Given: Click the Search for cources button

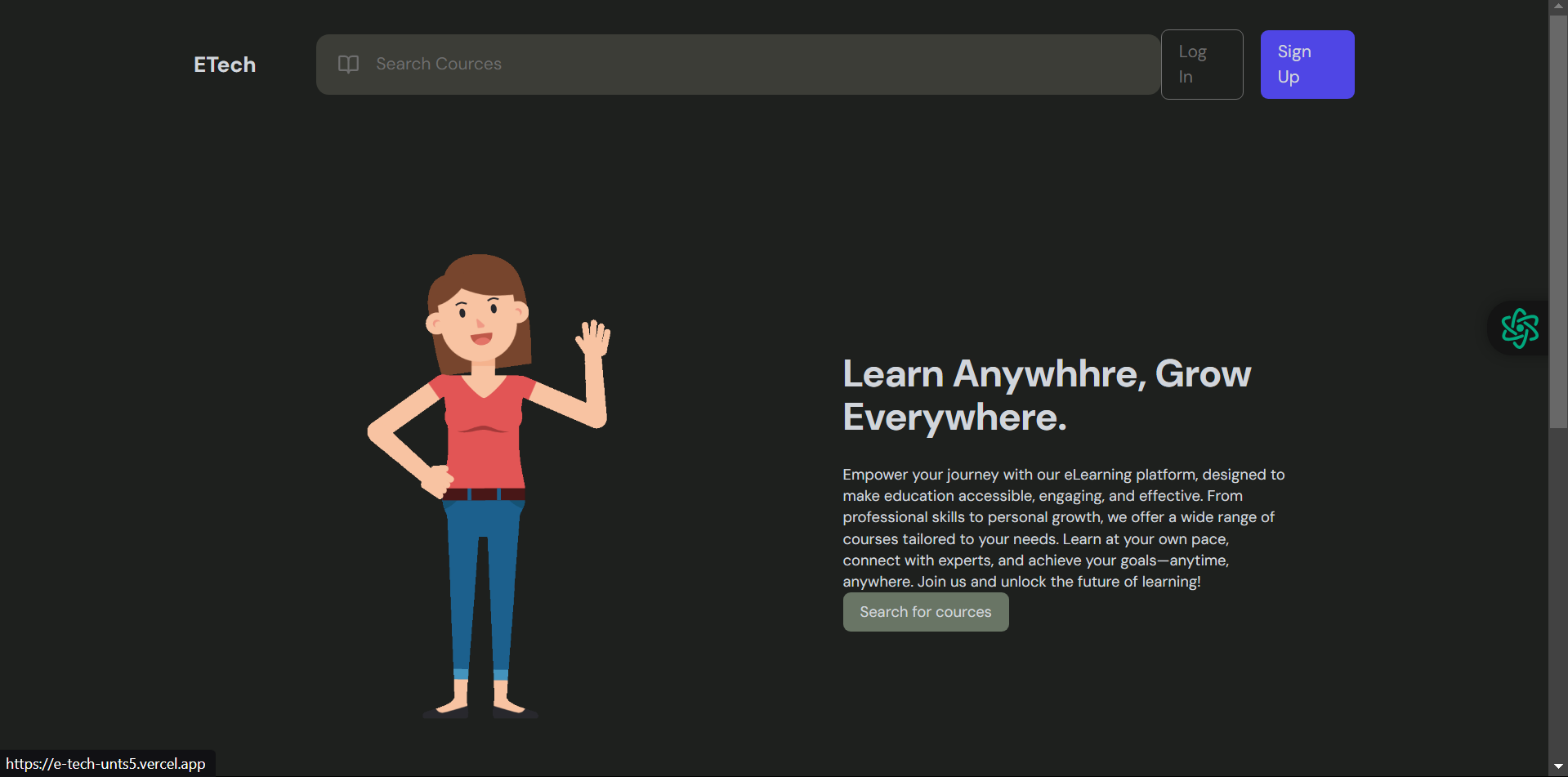Looking at the screenshot, I should (x=925, y=612).
